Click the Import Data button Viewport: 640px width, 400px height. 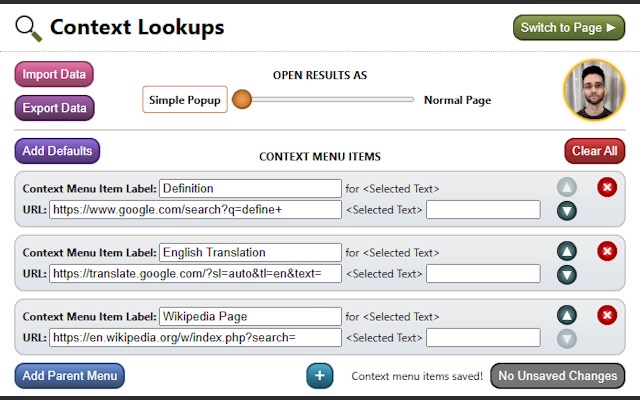click(x=54, y=74)
